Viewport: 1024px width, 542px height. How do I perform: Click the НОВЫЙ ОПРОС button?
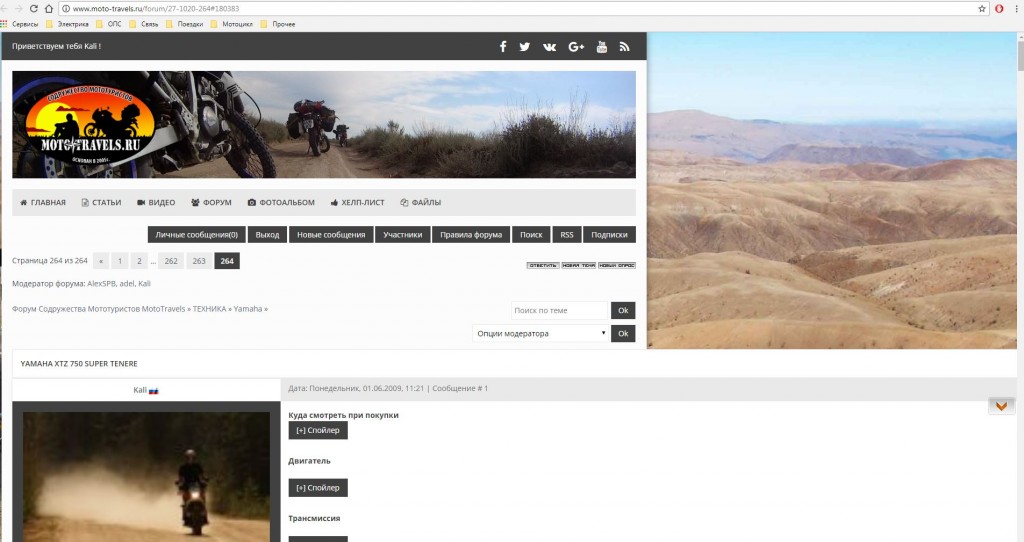pos(617,265)
